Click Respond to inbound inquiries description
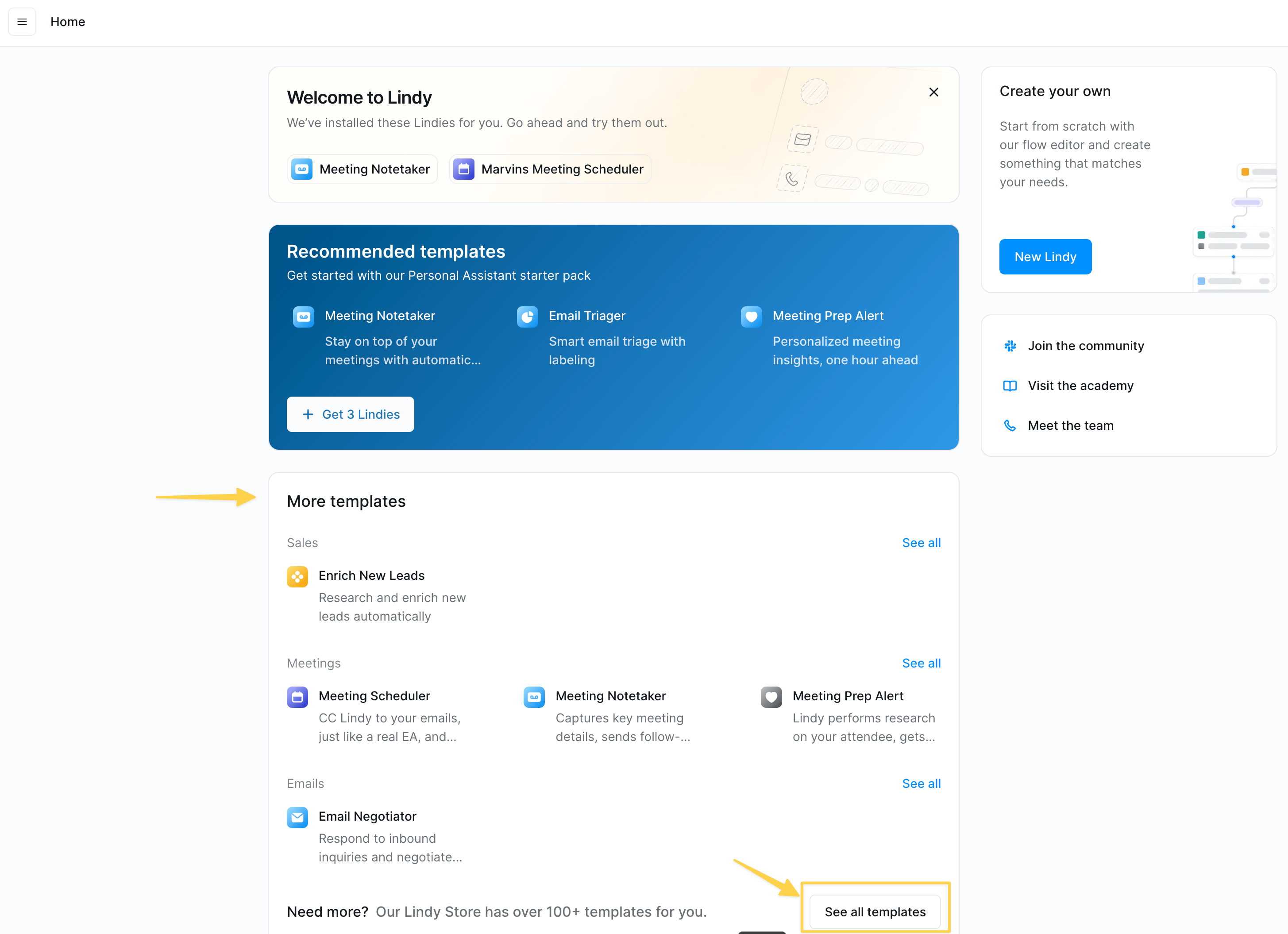The width and height of the screenshot is (1288, 934). [x=390, y=848]
